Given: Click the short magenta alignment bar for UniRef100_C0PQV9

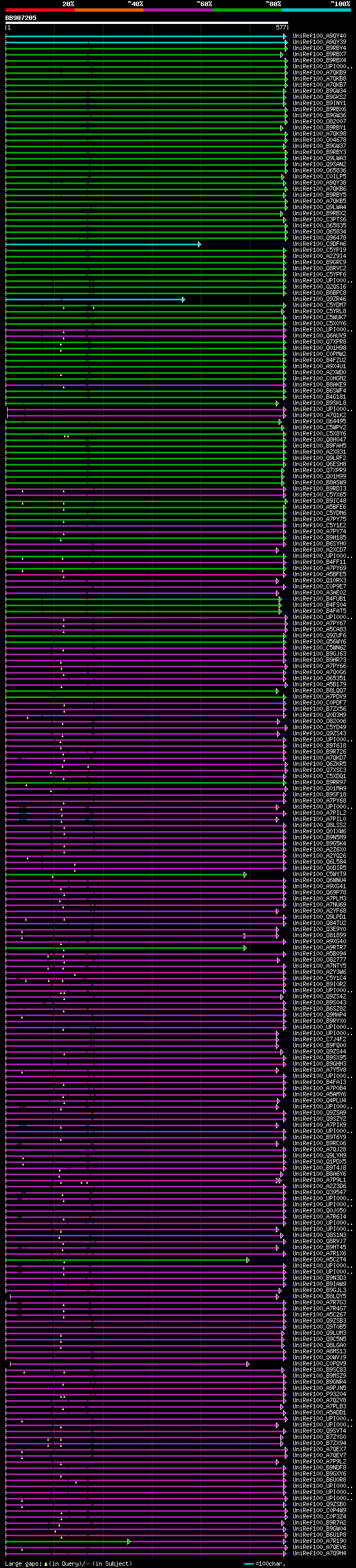Looking at the screenshot, I should click(x=130, y=1364).
